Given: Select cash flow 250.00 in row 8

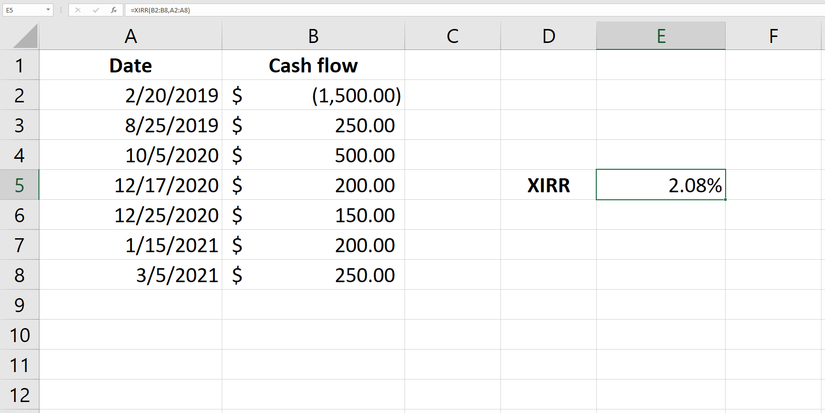Looking at the screenshot, I should [x=313, y=275].
